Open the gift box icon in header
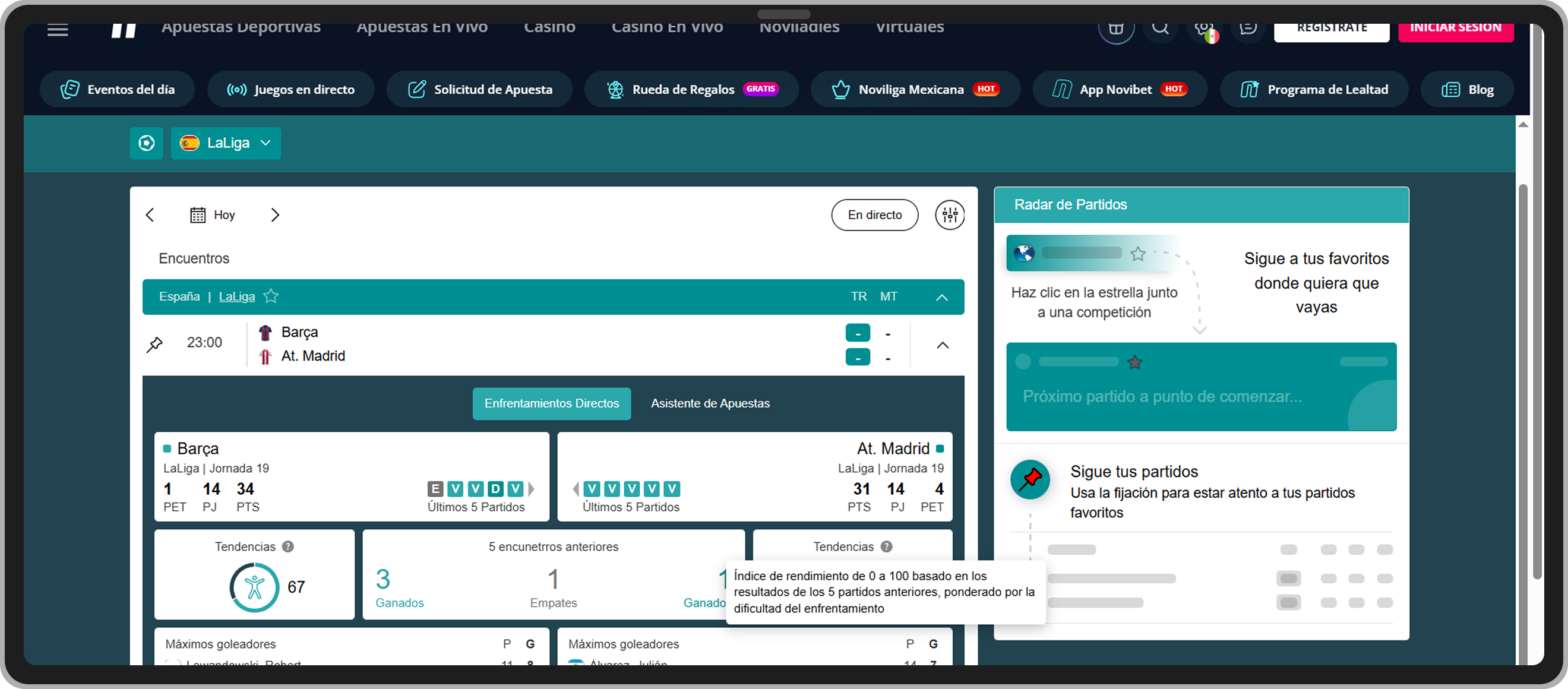This screenshot has height=689, width=1568. (x=1116, y=29)
